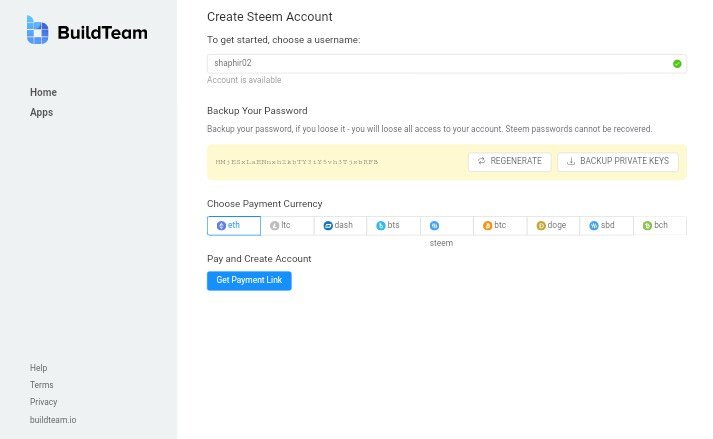This screenshot has width=713, height=439.
Task: Select bch payment currency label
Action: [661, 225]
